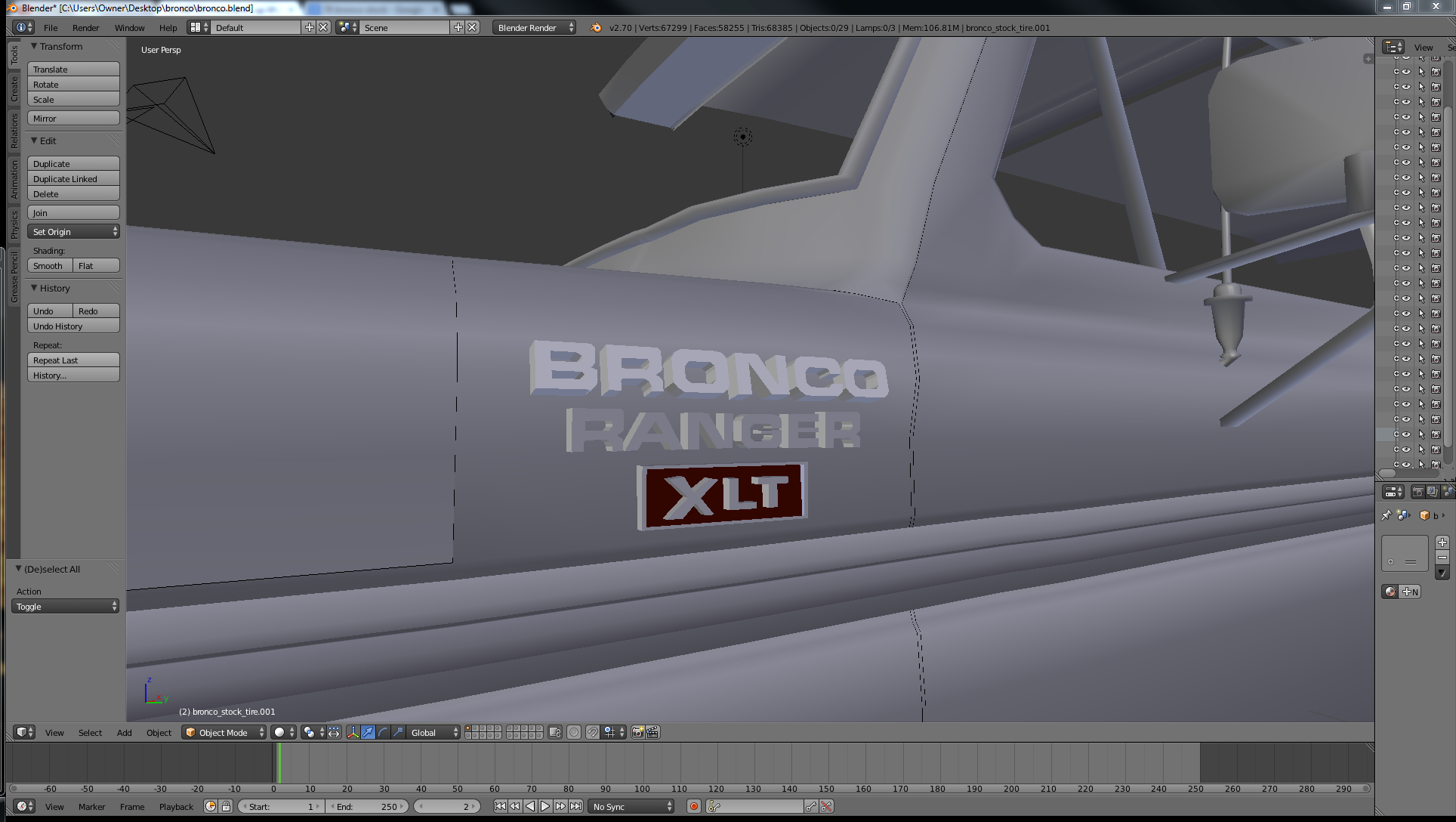Image resolution: width=1456 pixels, height=822 pixels.
Task: Open snap element type selector
Action: [614, 733]
